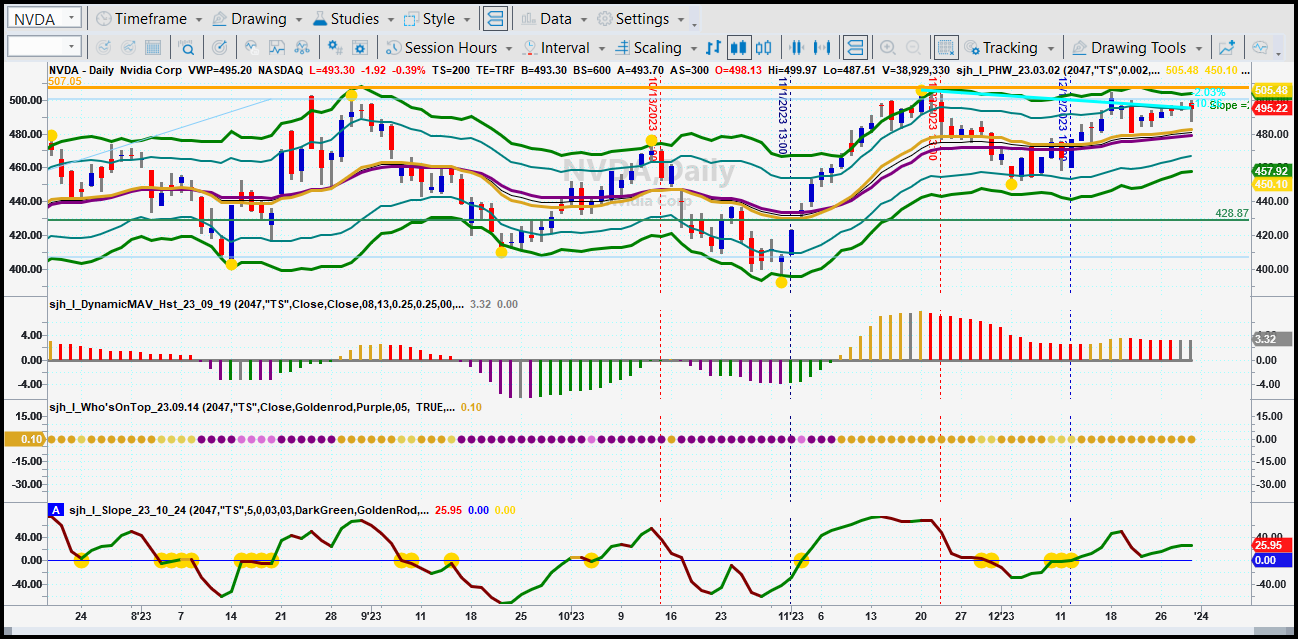Widen bar spacing with the outward-arrows icon
This screenshot has width=1298, height=639.
[x=822, y=48]
